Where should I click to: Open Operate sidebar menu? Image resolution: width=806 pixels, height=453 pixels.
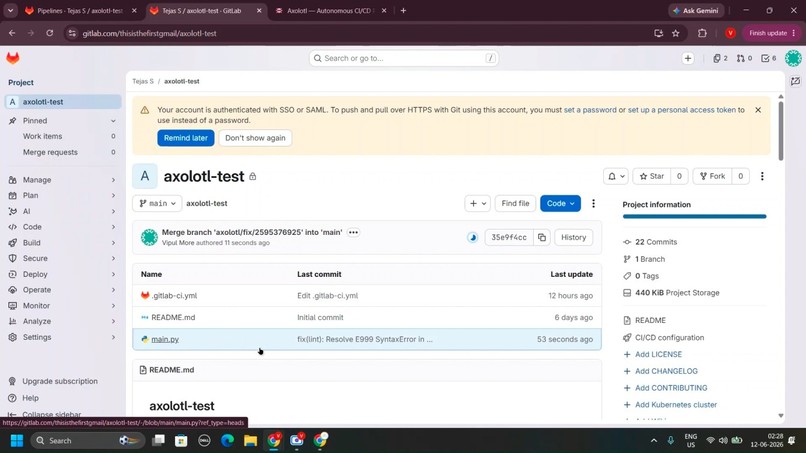[x=63, y=290]
